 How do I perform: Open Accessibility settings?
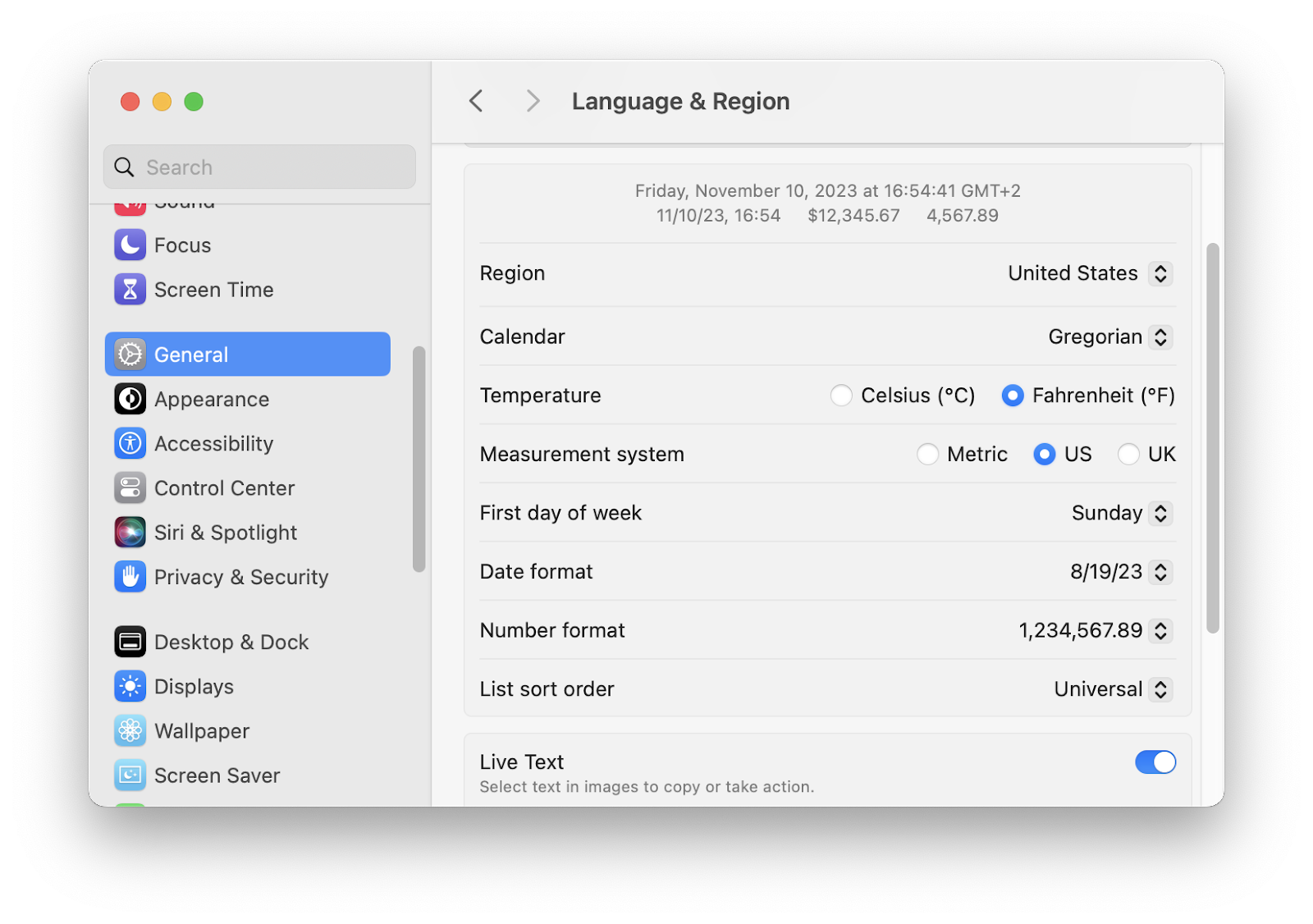pos(213,443)
